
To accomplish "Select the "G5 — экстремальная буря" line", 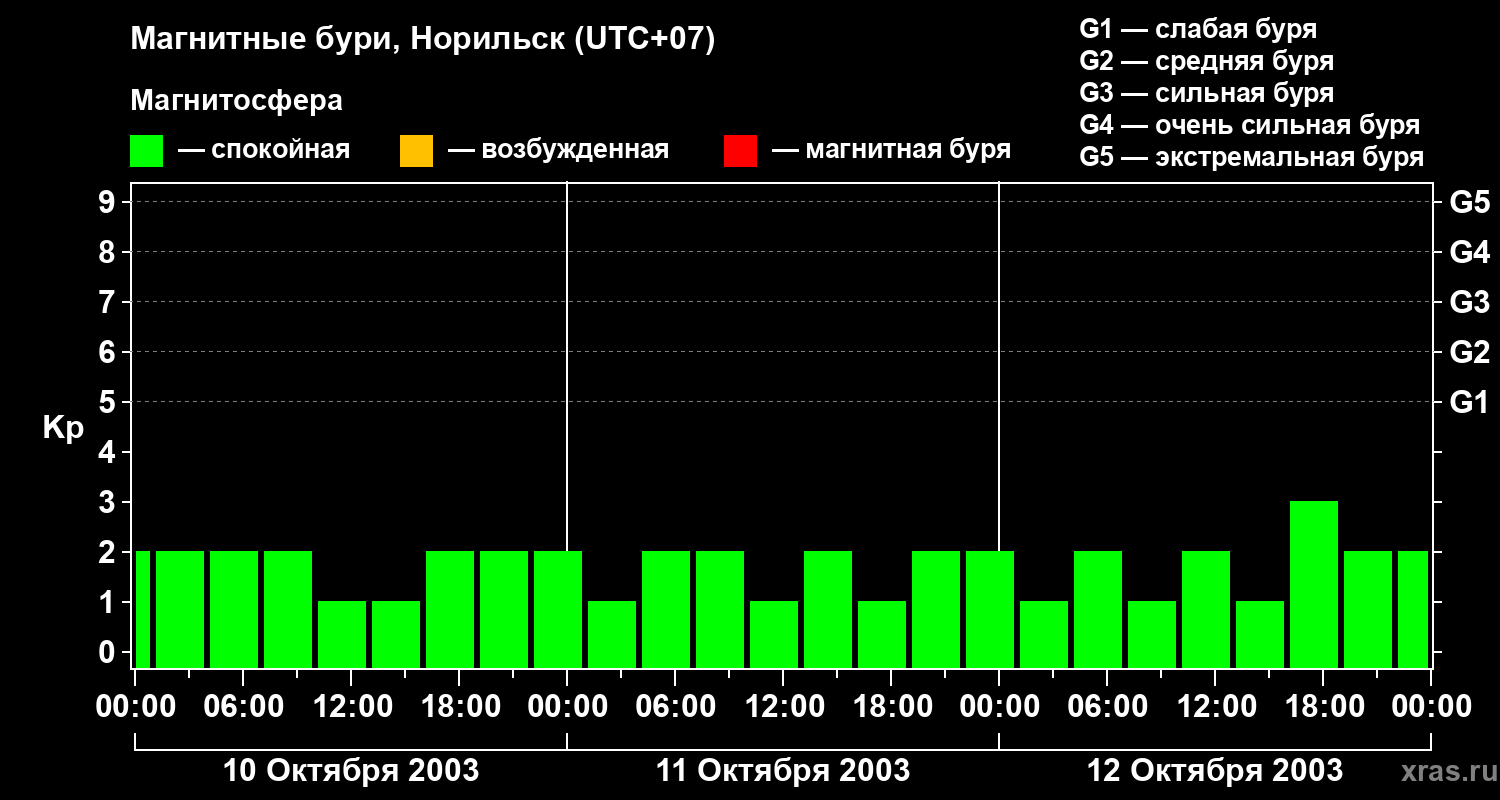I will click(x=1252, y=157).
